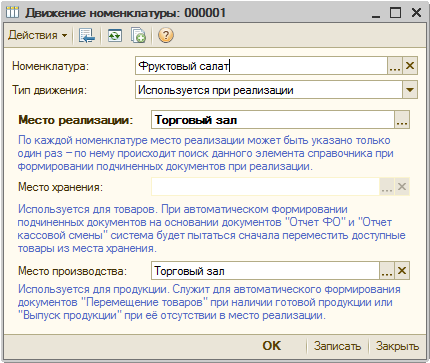Maximize the Движение номенклатуры window
Image resolution: width=430 pixels, height=363 pixels.
[x=396, y=13]
